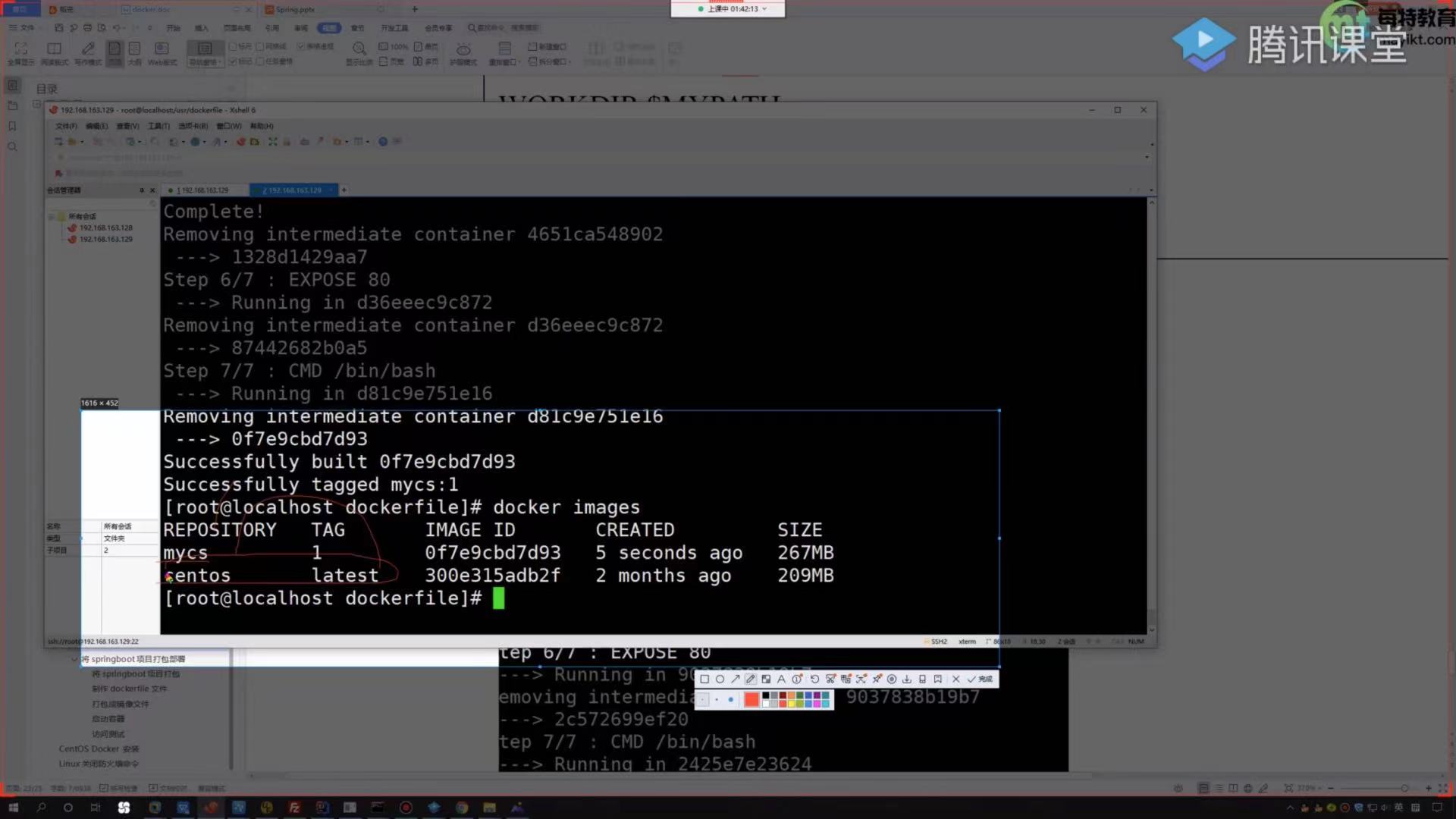Screen dimensions: 1456x819
Task: Select the largest pen size dot
Action: 730,699
